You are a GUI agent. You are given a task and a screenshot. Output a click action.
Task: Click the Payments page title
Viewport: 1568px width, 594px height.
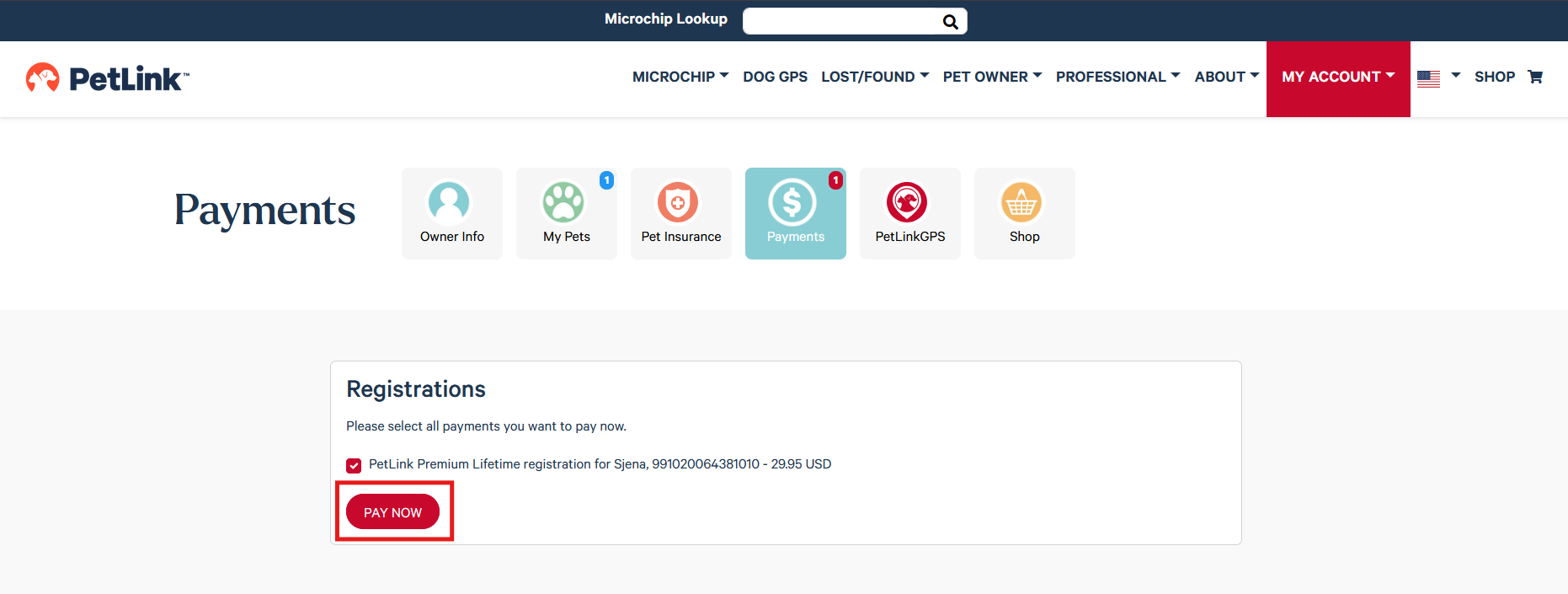point(264,210)
